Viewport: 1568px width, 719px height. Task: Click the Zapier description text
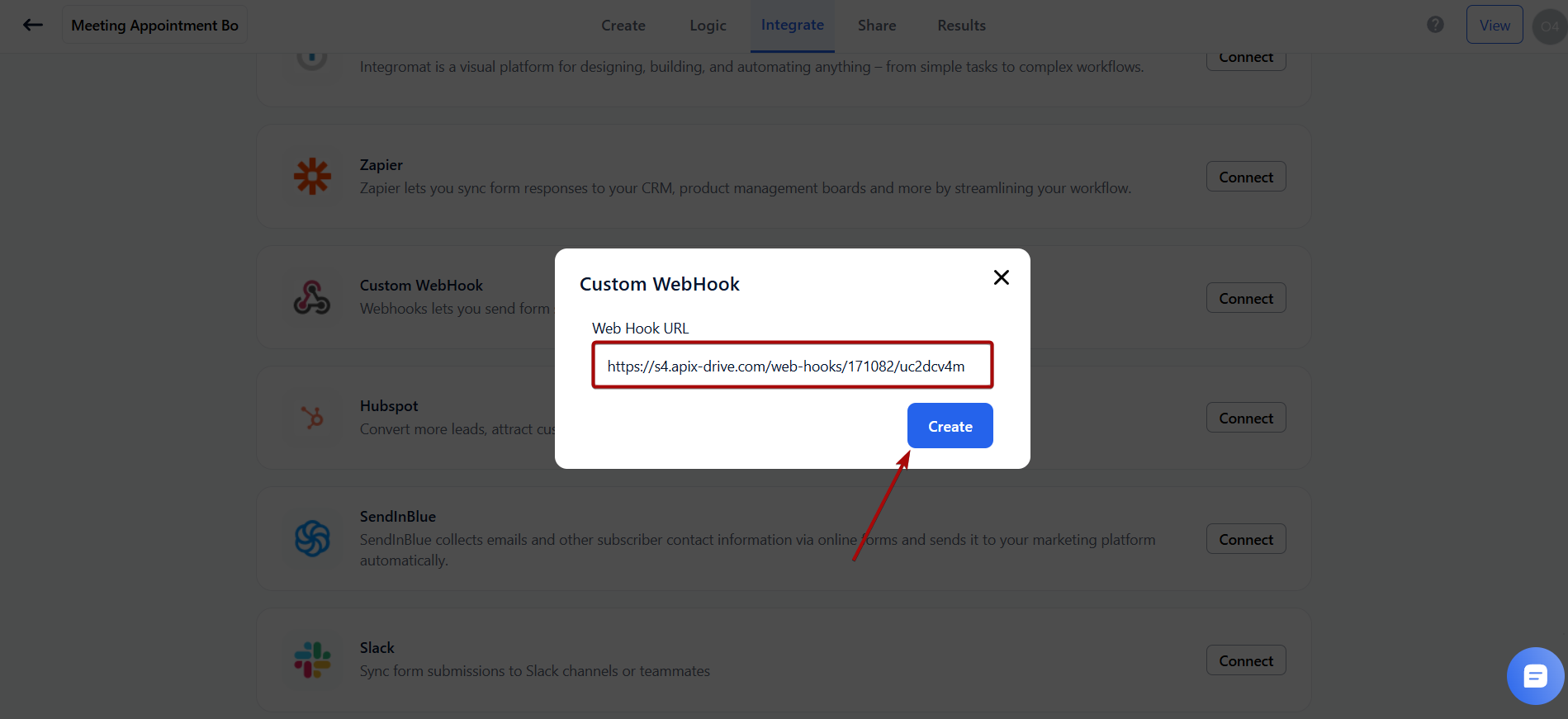click(746, 188)
